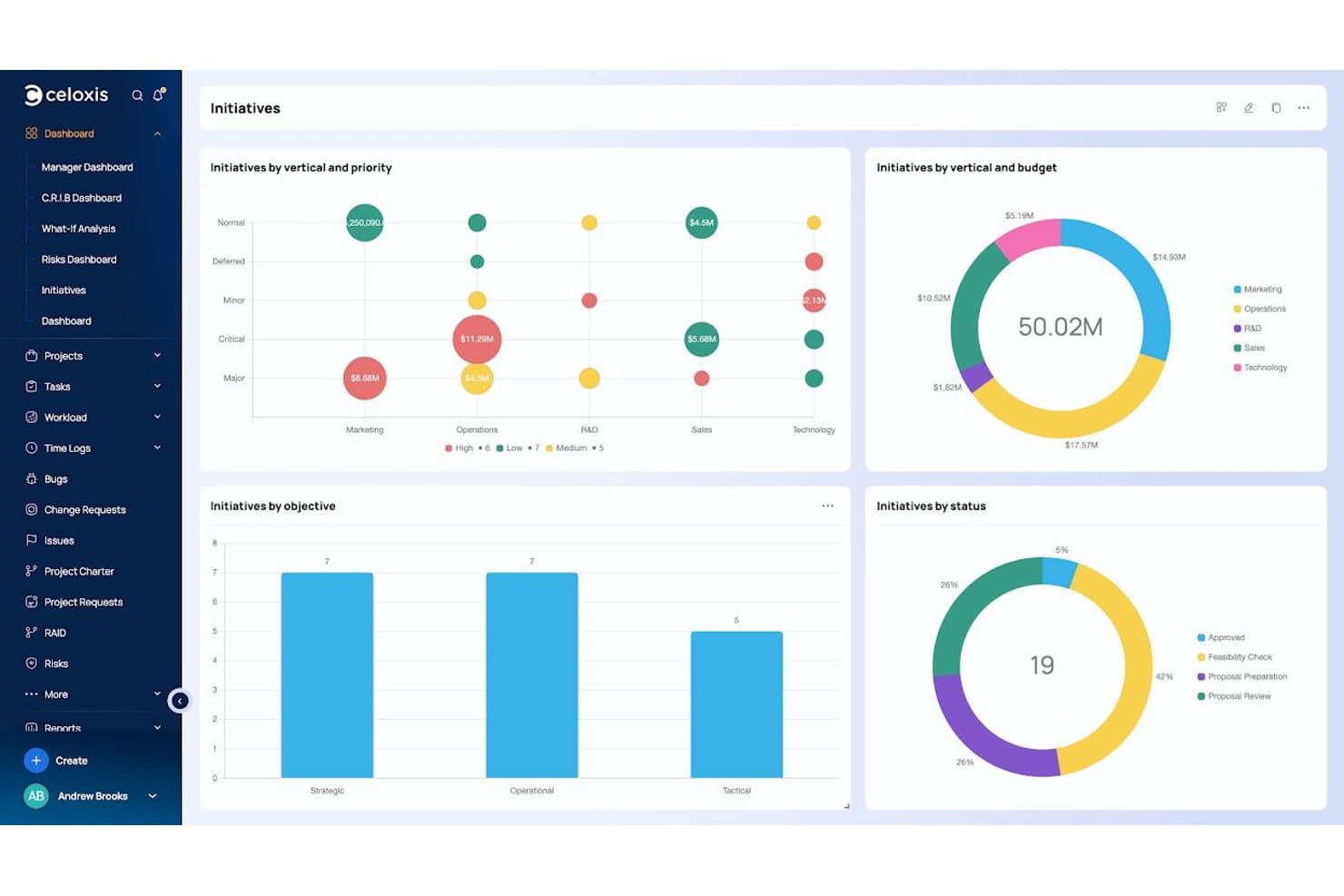Expand the More menu chevron
The image size is (1344, 896).
click(157, 694)
